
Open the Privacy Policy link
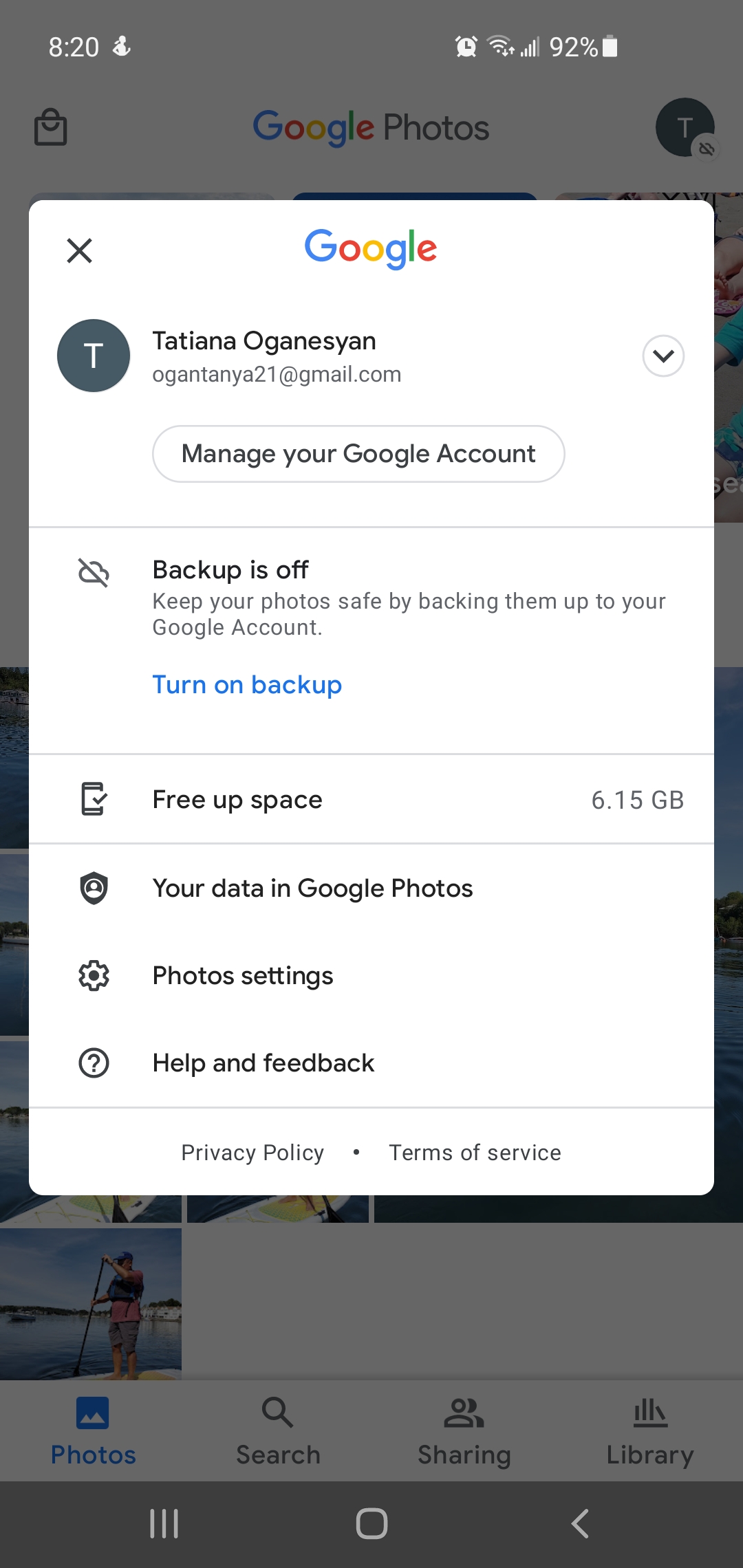pyautogui.click(x=252, y=1153)
